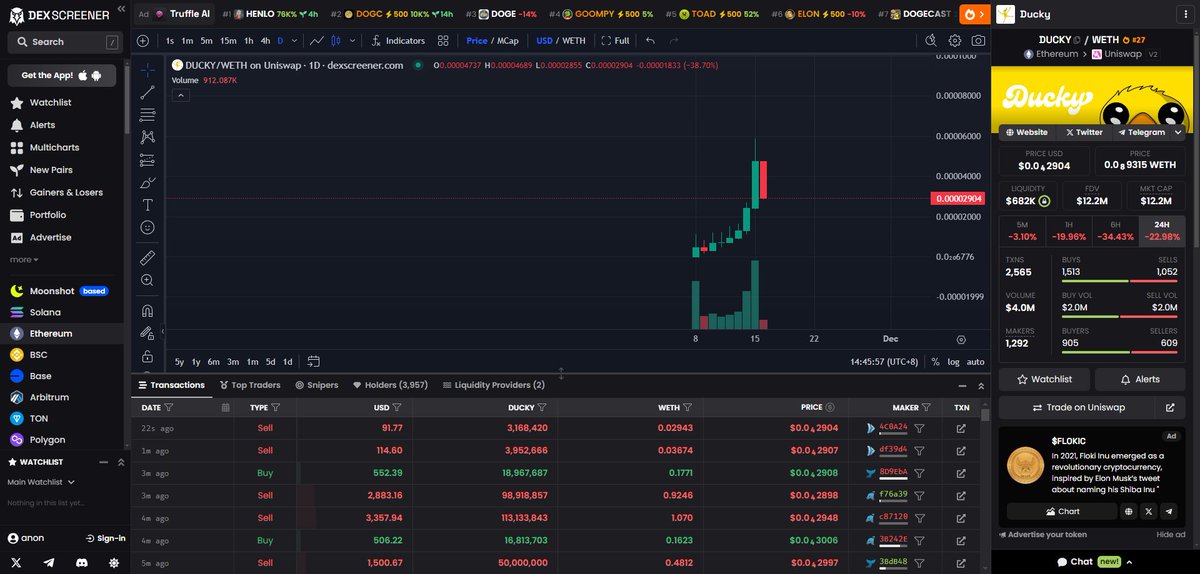Filter transactions by DATE column
This screenshot has height=574, width=1200.
169,407
